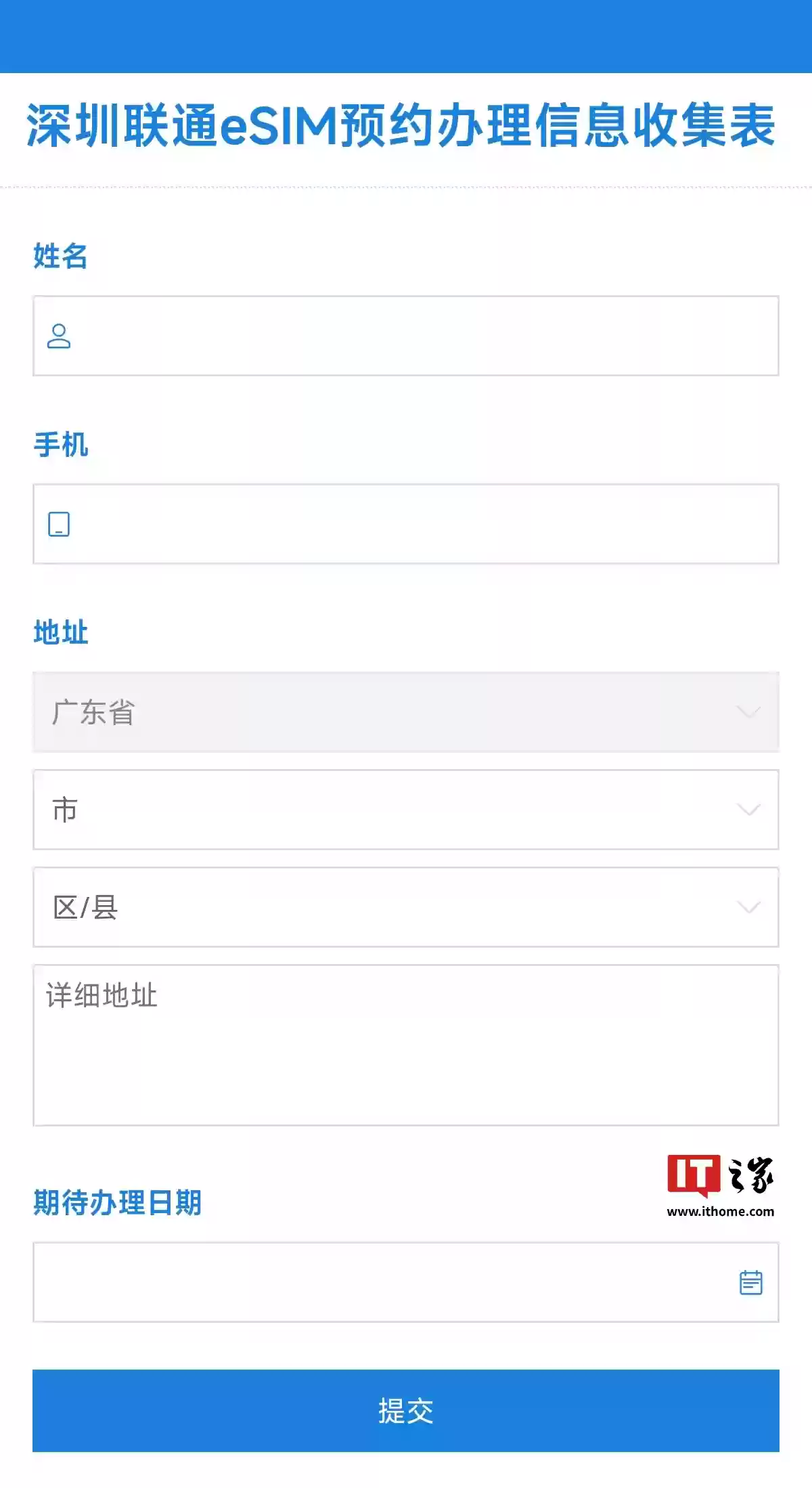Expand the 广东省 province selector
This screenshot has width=812, height=1488.
point(406,712)
